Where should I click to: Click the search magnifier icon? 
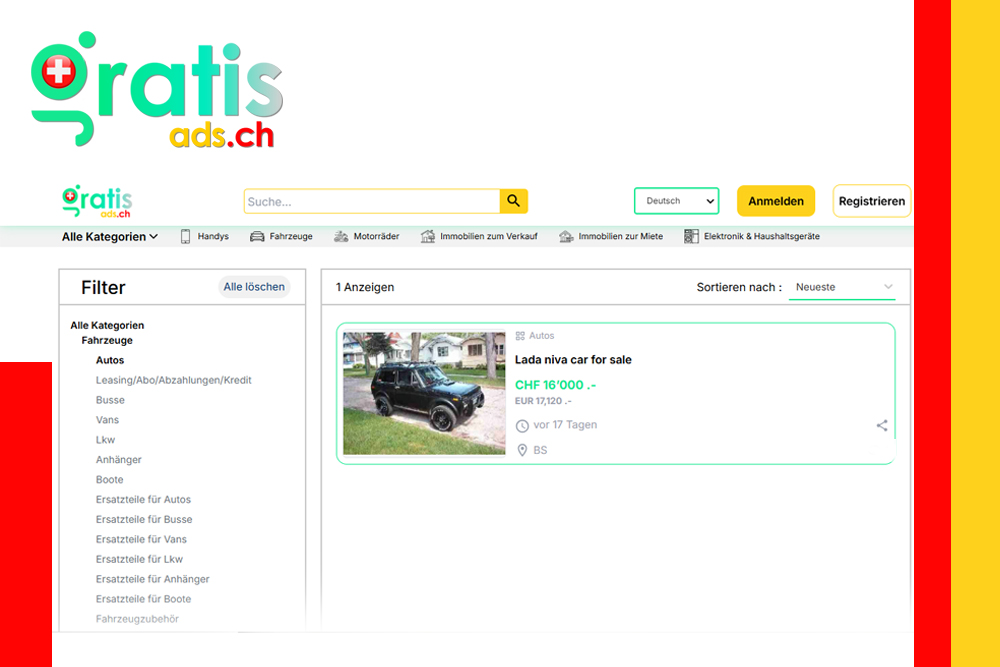pos(514,201)
